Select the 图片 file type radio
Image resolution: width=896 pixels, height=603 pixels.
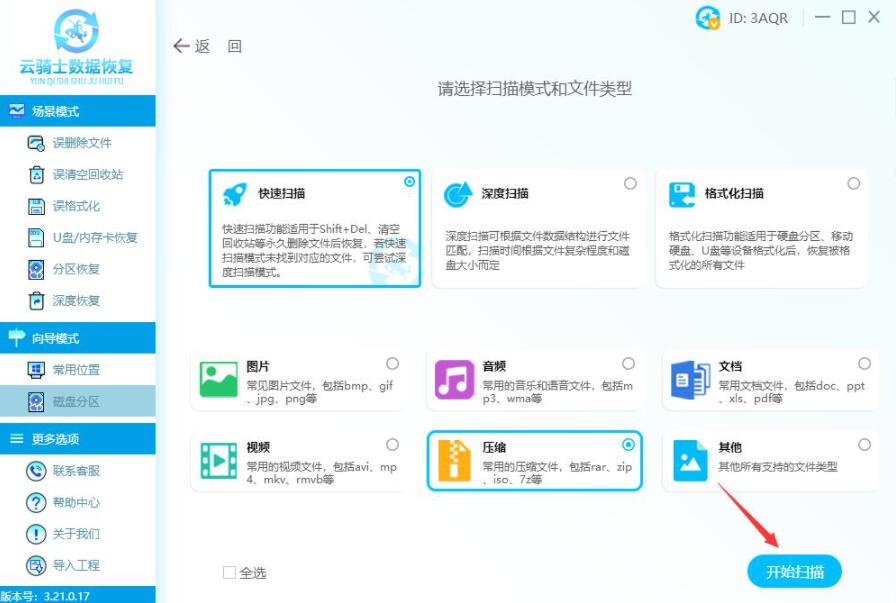pyautogui.click(x=393, y=364)
